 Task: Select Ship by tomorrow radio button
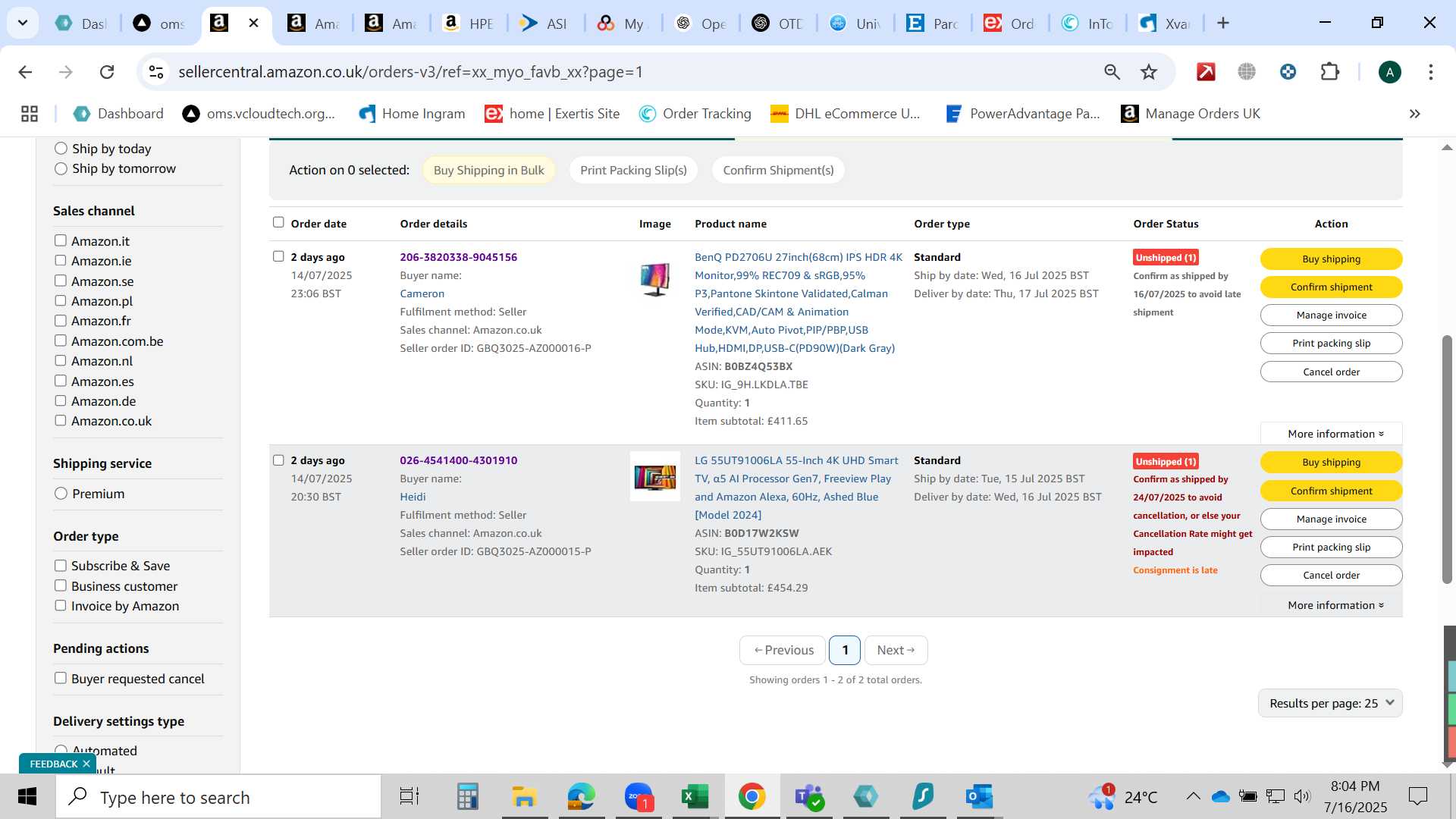point(61,168)
